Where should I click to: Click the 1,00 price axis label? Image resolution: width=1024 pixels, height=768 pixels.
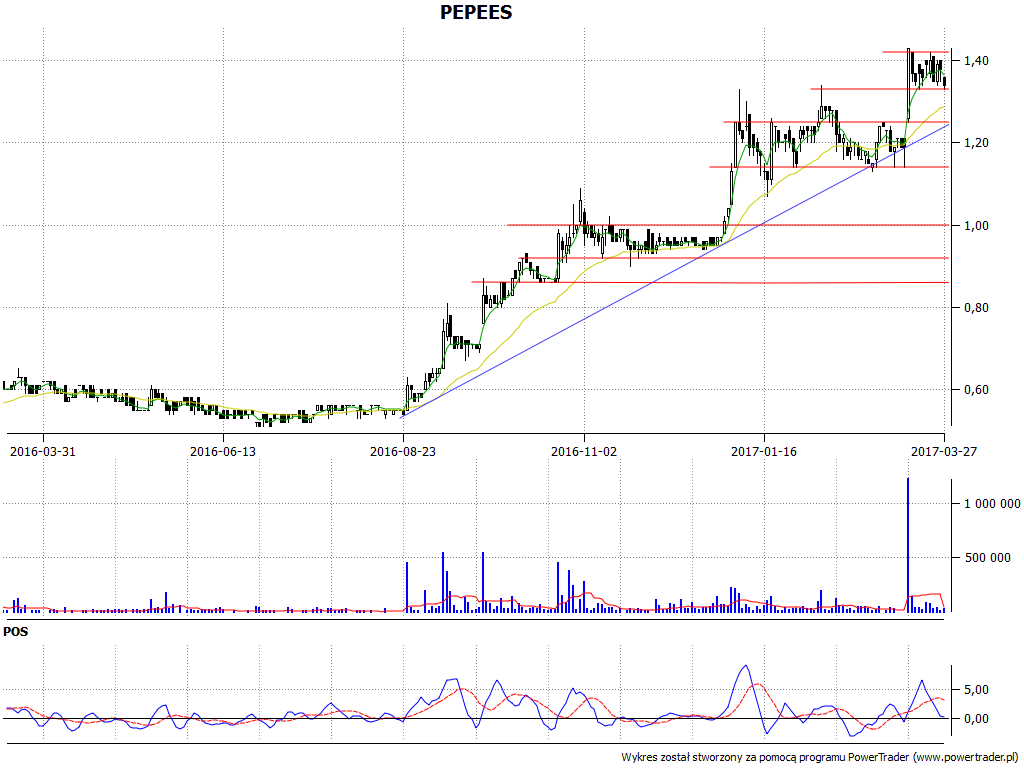[976, 226]
